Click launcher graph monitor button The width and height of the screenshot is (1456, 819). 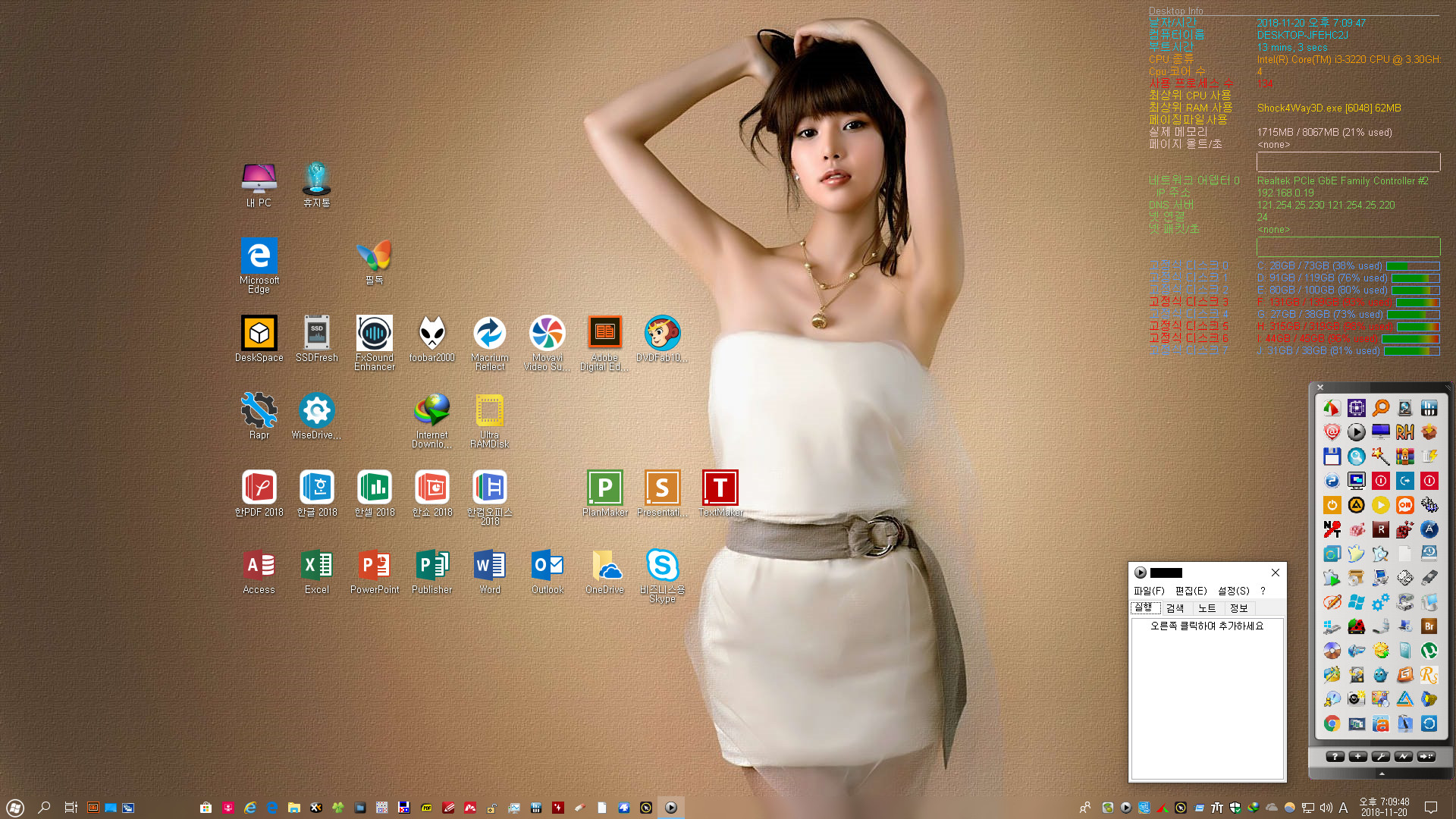coord(1403,757)
